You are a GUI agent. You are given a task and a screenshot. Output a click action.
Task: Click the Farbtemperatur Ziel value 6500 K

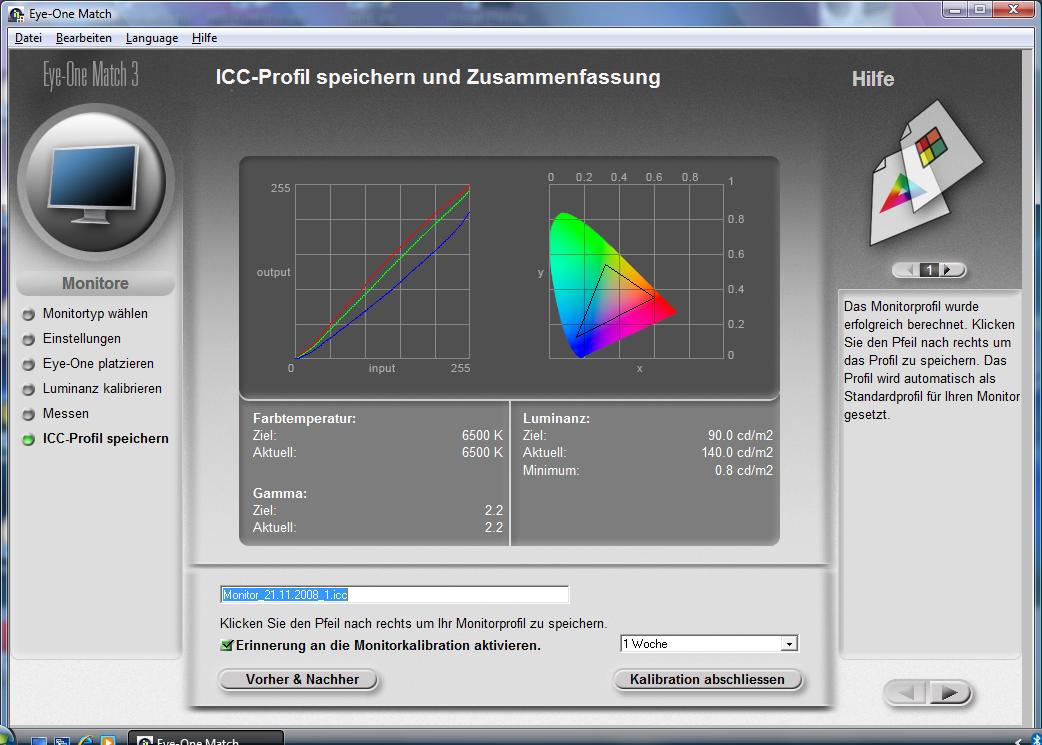point(482,435)
